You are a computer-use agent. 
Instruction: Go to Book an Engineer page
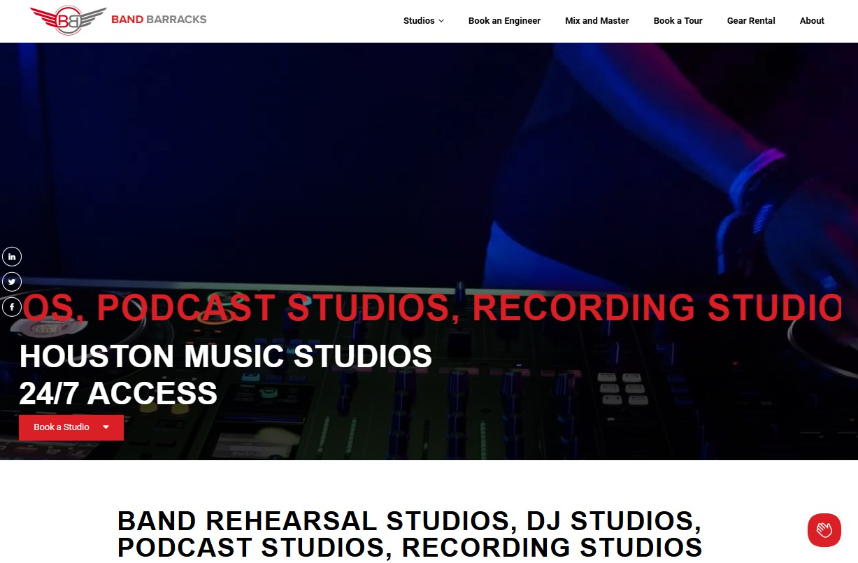click(x=504, y=21)
